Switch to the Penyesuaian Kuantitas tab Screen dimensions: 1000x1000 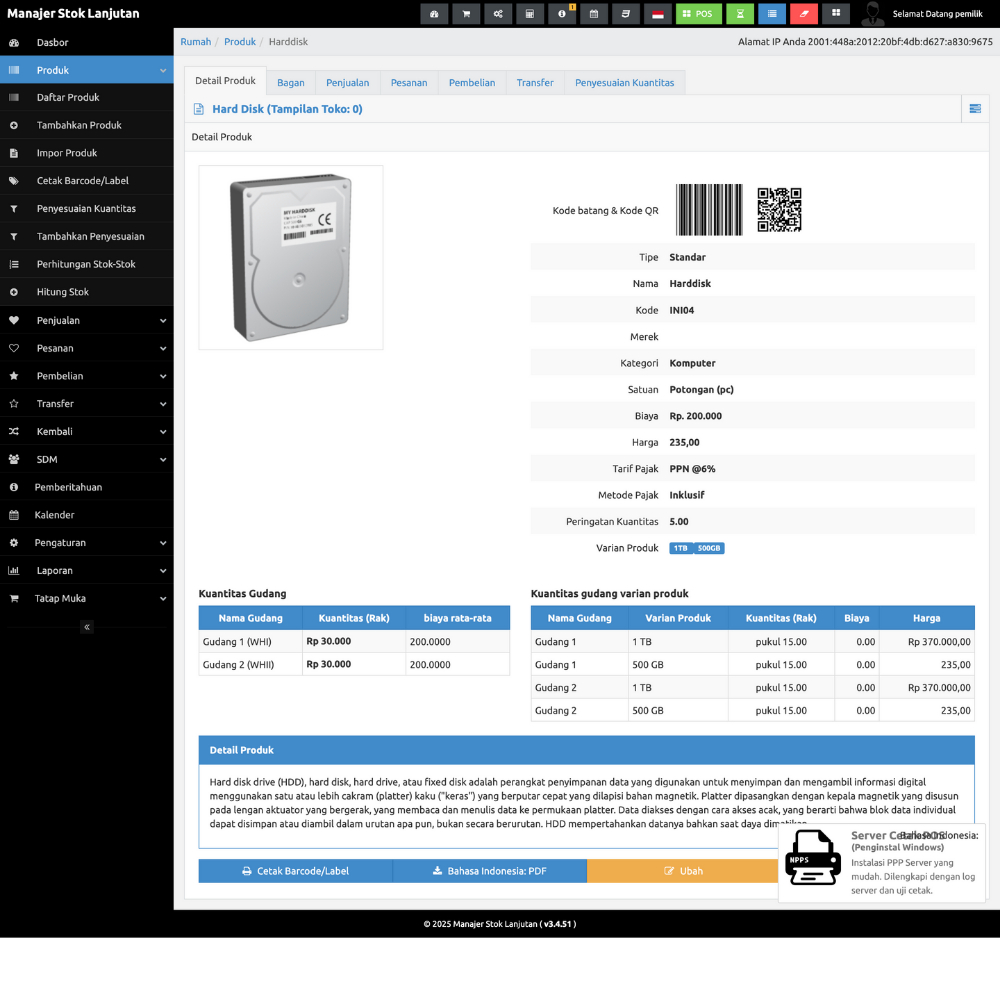click(x=624, y=83)
